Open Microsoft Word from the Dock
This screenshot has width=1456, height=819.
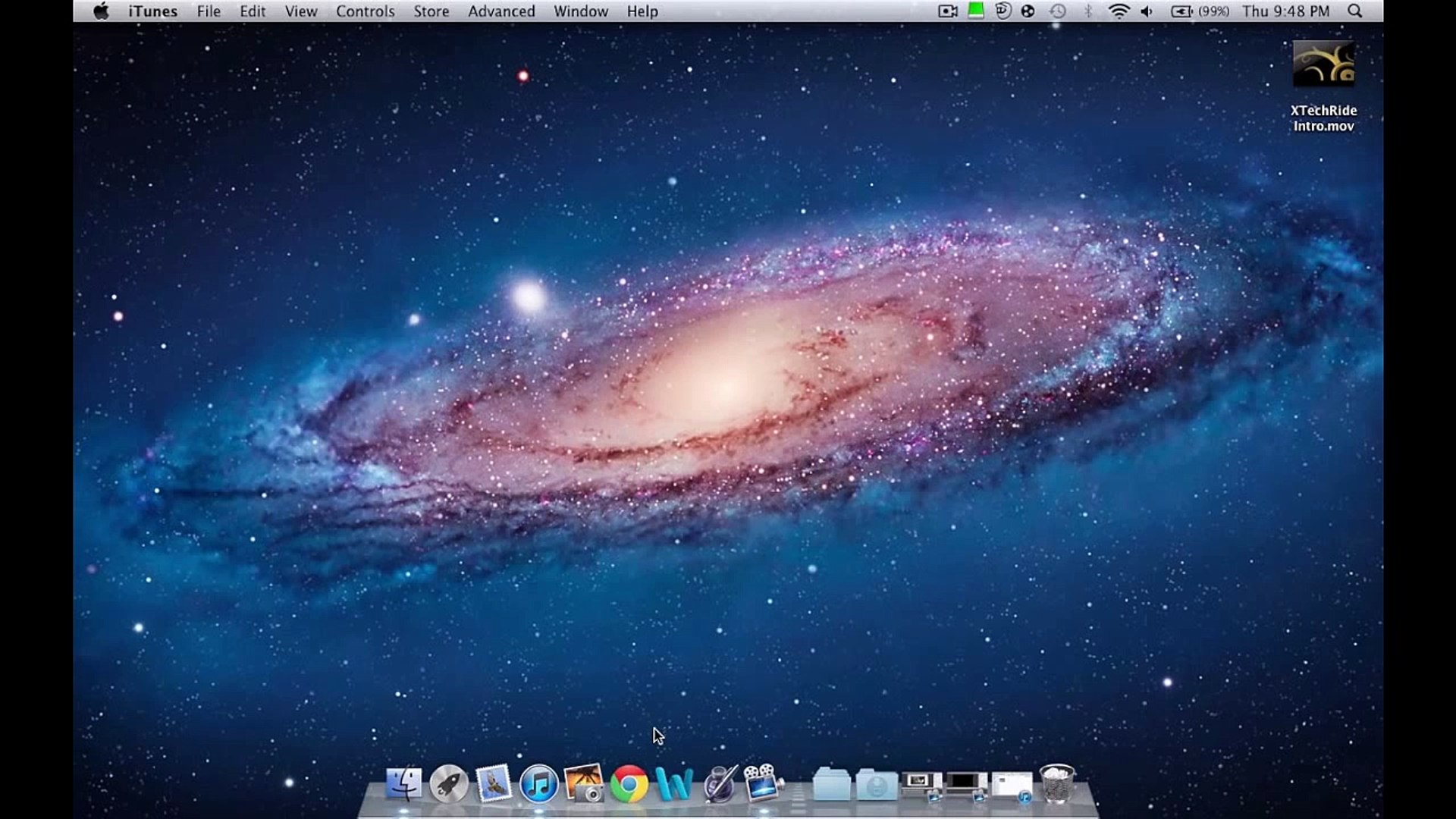point(674,785)
